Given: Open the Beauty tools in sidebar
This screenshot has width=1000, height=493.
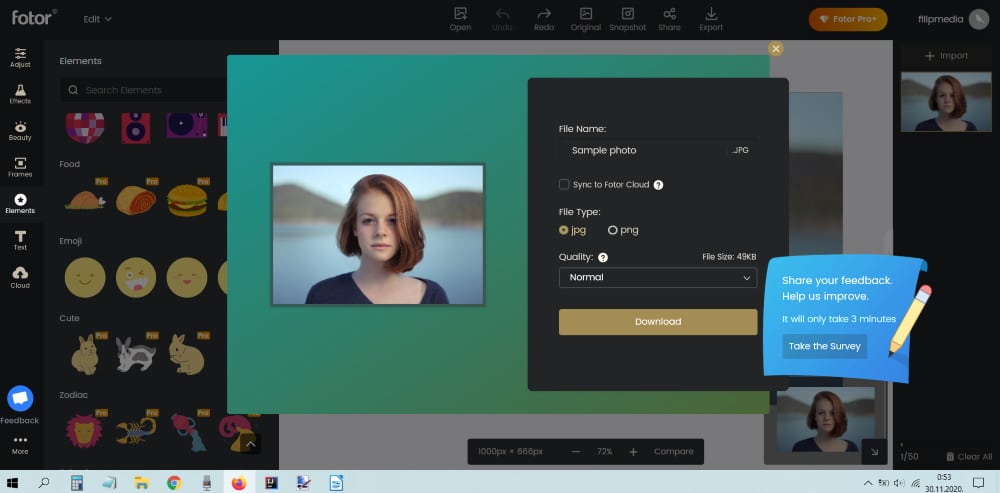Looking at the screenshot, I should pyautogui.click(x=20, y=131).
